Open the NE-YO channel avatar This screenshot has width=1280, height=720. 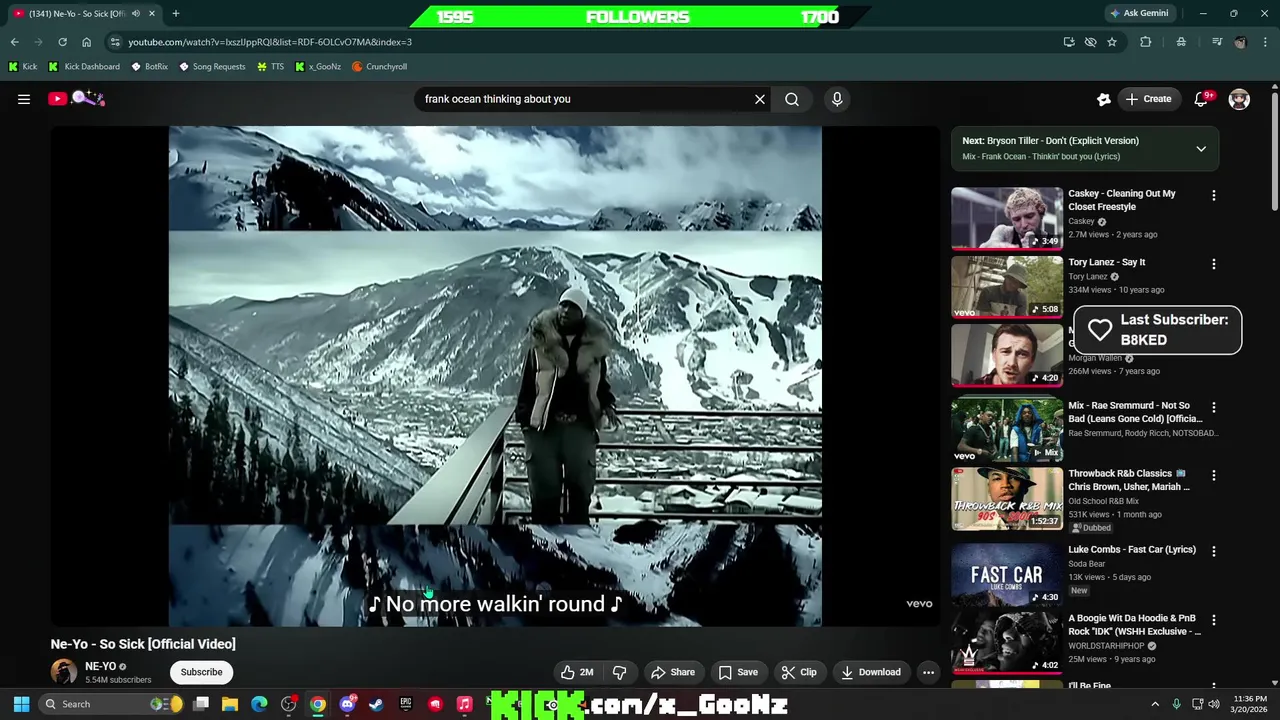point(64,672)
